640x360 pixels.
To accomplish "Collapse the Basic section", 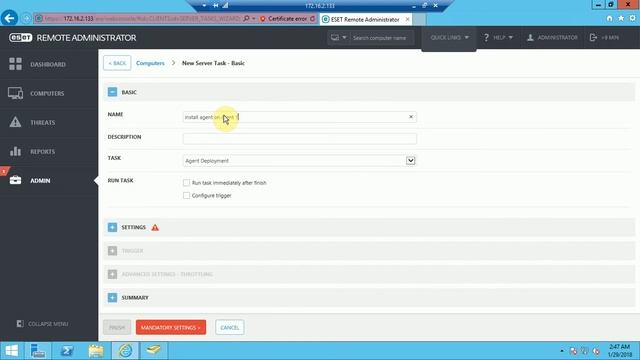I will pos(112,92).
